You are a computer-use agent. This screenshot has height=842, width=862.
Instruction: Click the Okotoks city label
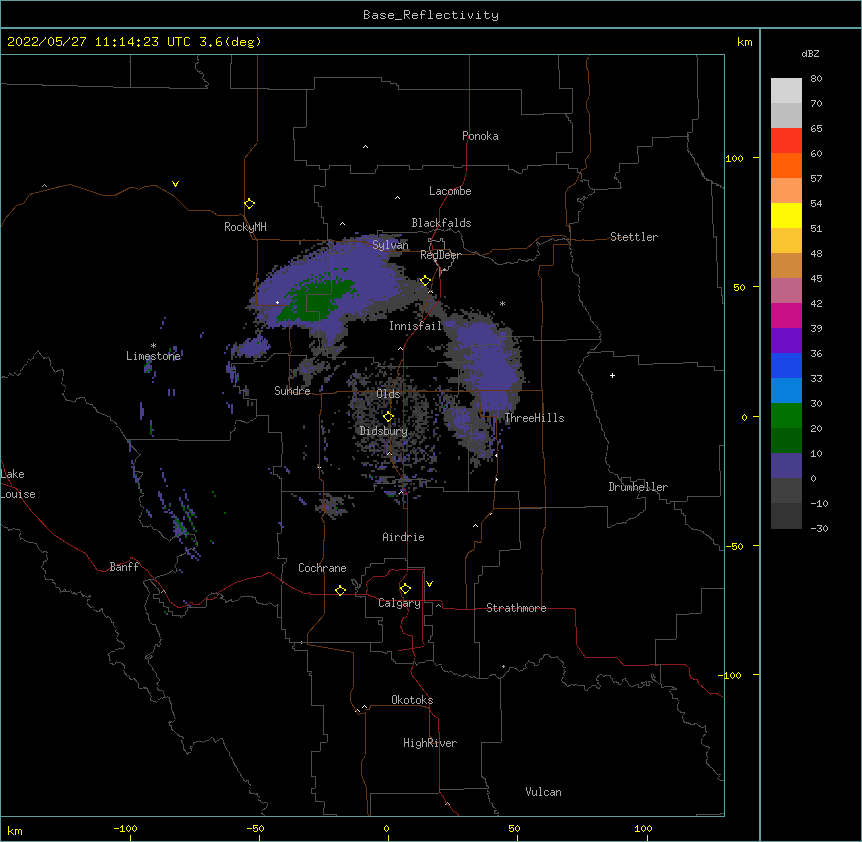point(412,700)
